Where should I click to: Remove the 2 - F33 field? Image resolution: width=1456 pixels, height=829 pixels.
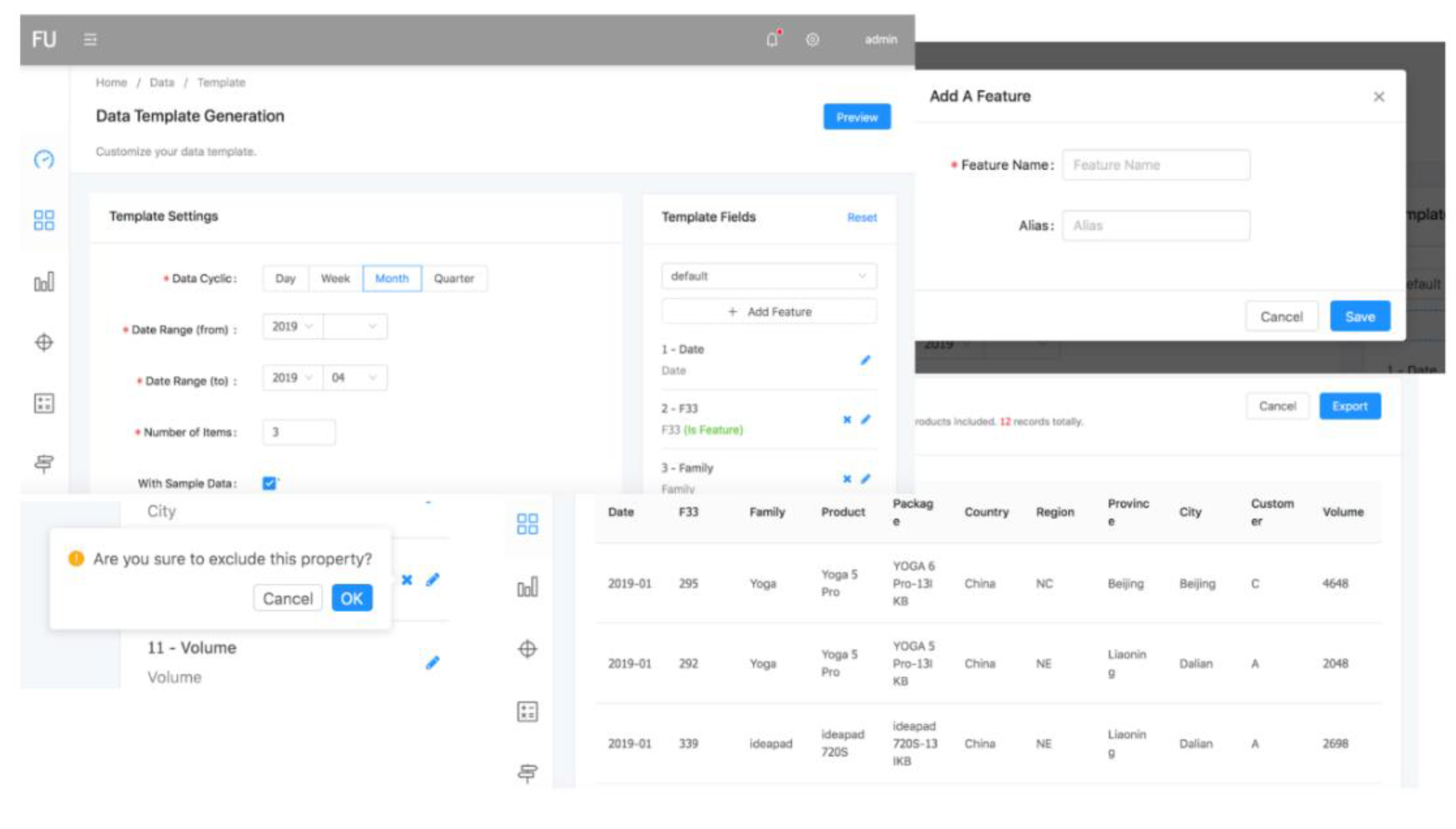(x=847, y=419)
